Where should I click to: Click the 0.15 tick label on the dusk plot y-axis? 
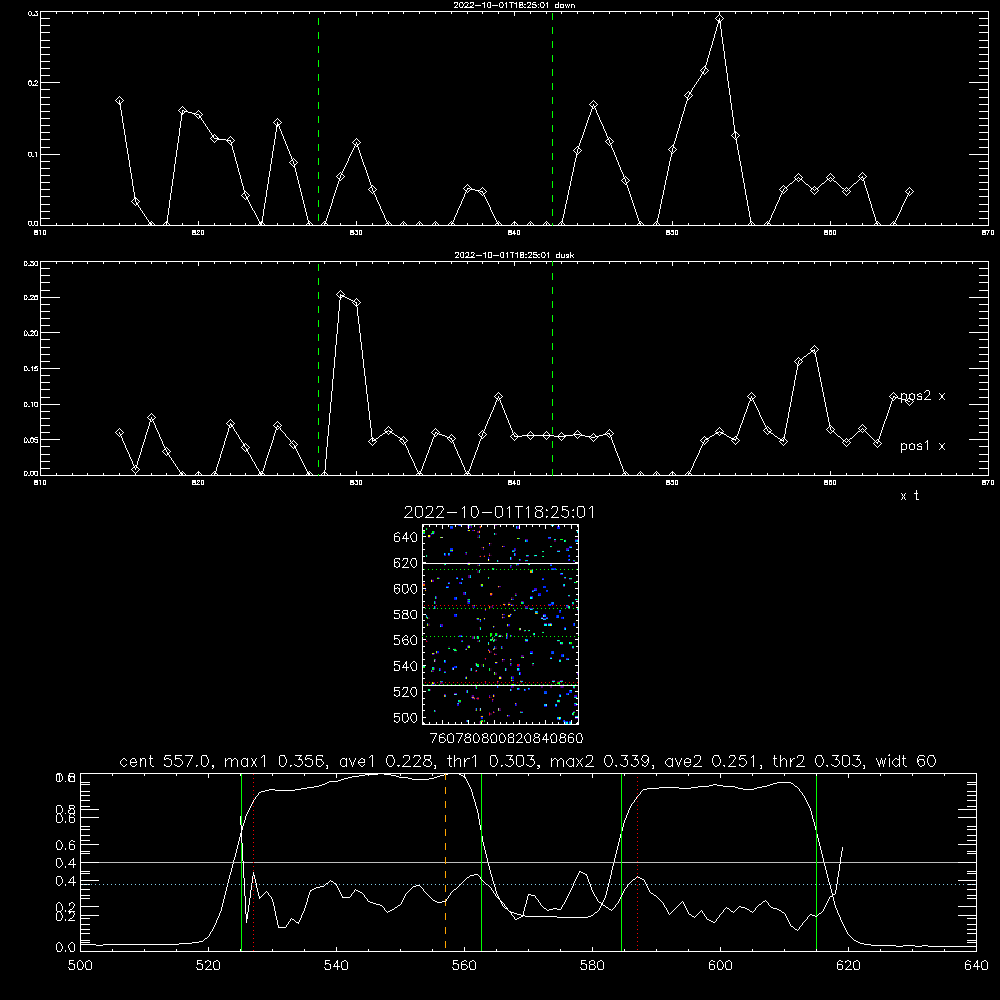click(31, 369)
